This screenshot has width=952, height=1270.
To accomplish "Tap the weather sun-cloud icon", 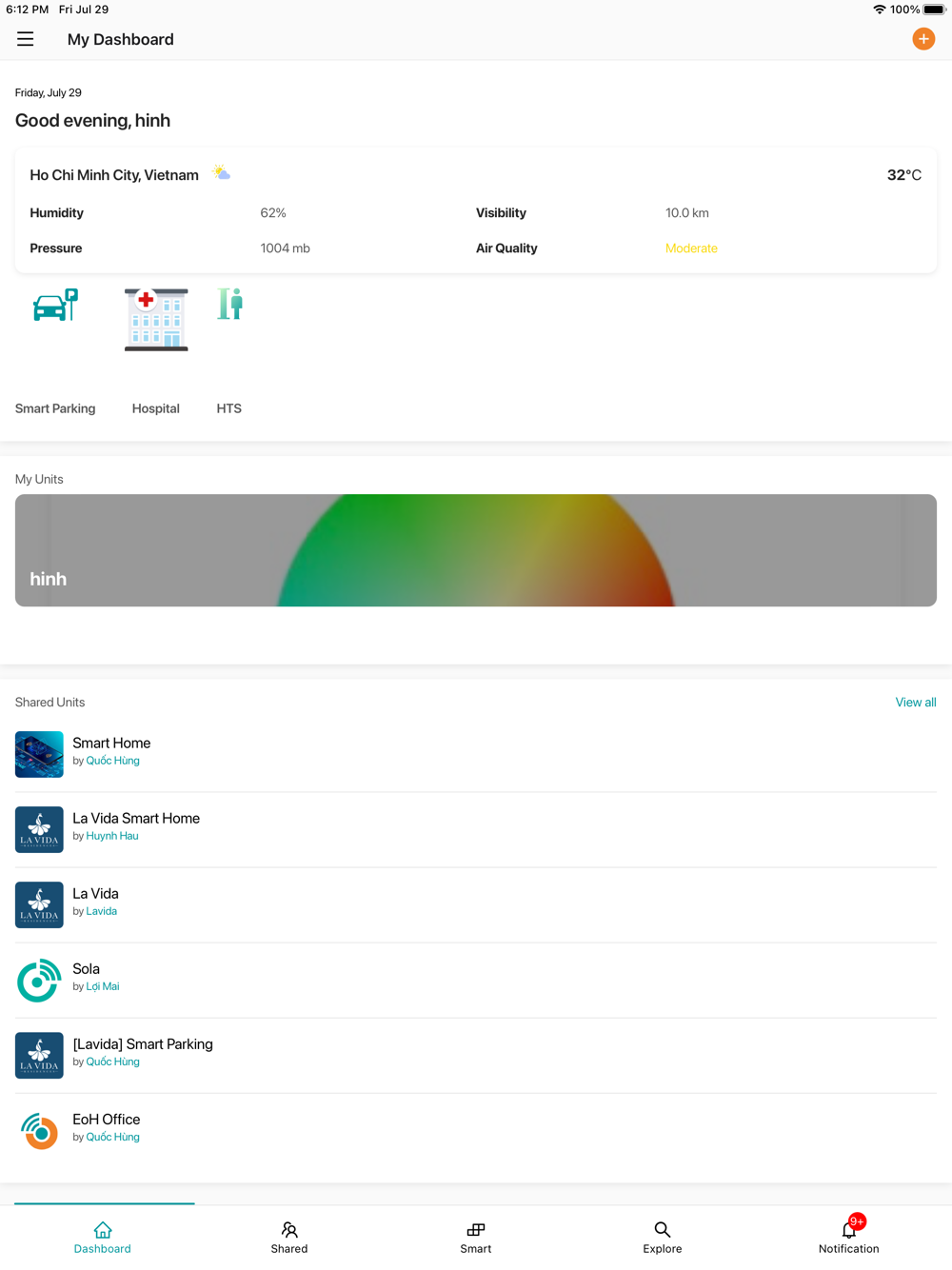I will pyautogui.click(x=221, y=173).
